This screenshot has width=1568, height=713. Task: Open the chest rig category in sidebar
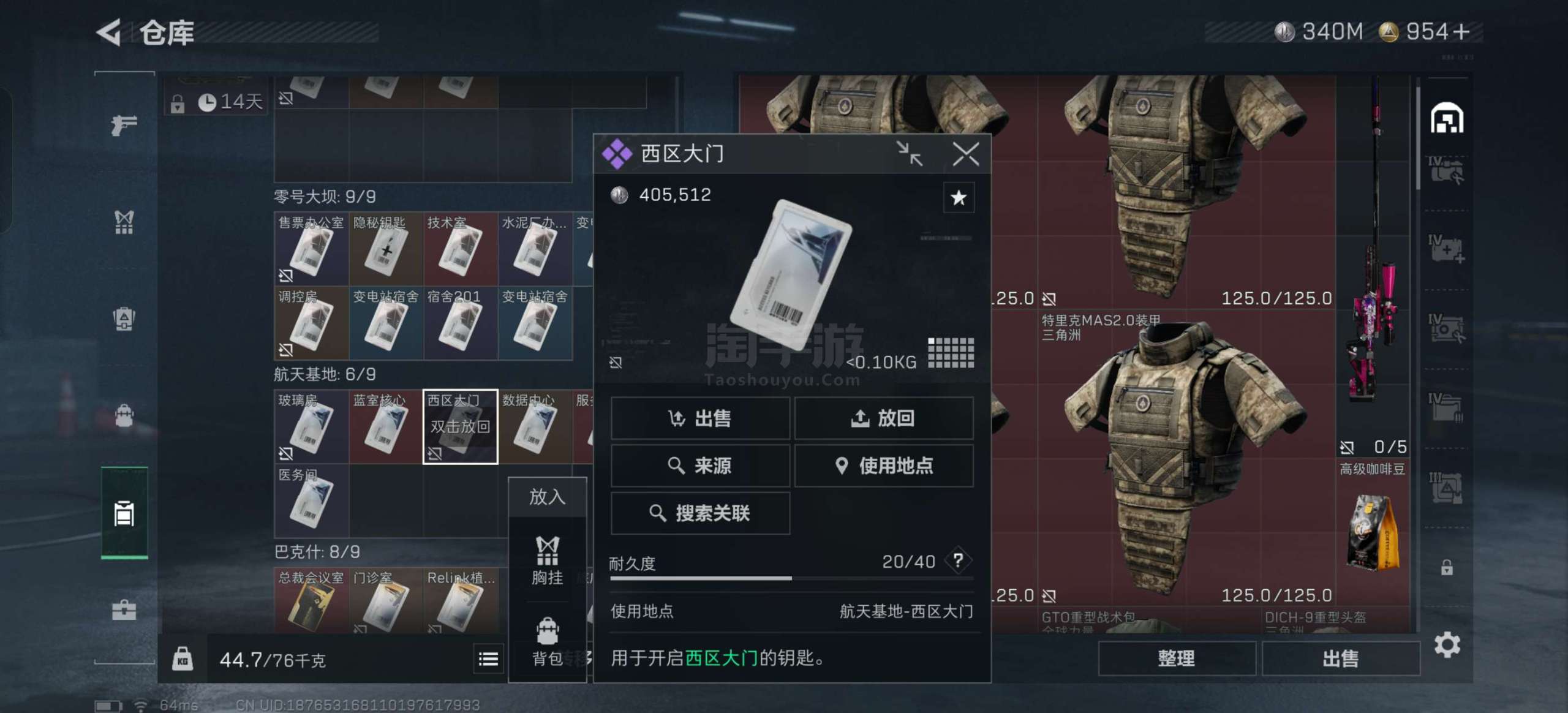click(124, 222)
